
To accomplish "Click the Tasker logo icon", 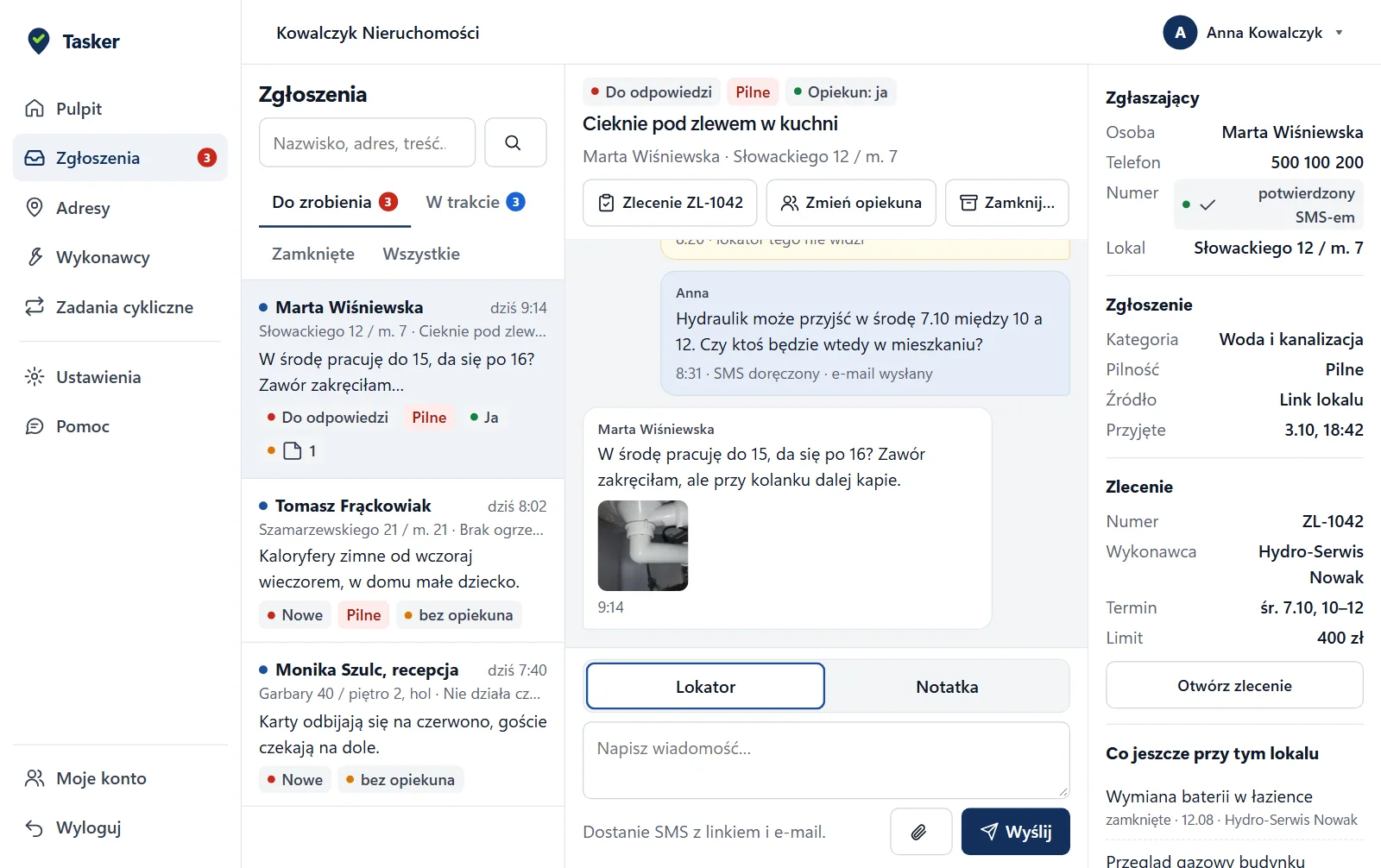I will tap(39, 41).
